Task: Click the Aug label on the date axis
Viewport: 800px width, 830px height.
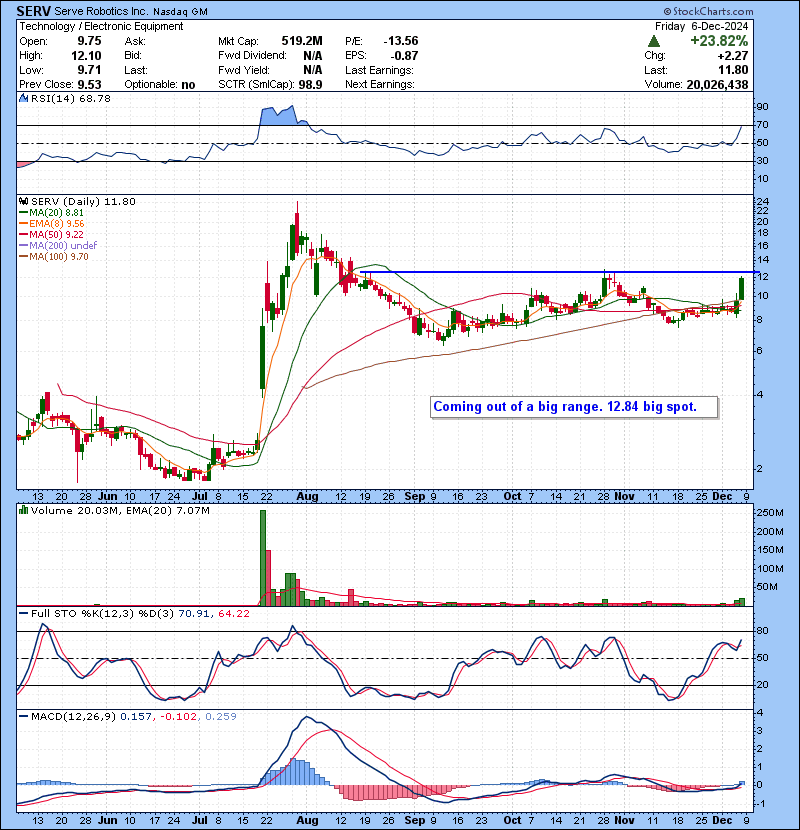Action: tap(308, 496)
